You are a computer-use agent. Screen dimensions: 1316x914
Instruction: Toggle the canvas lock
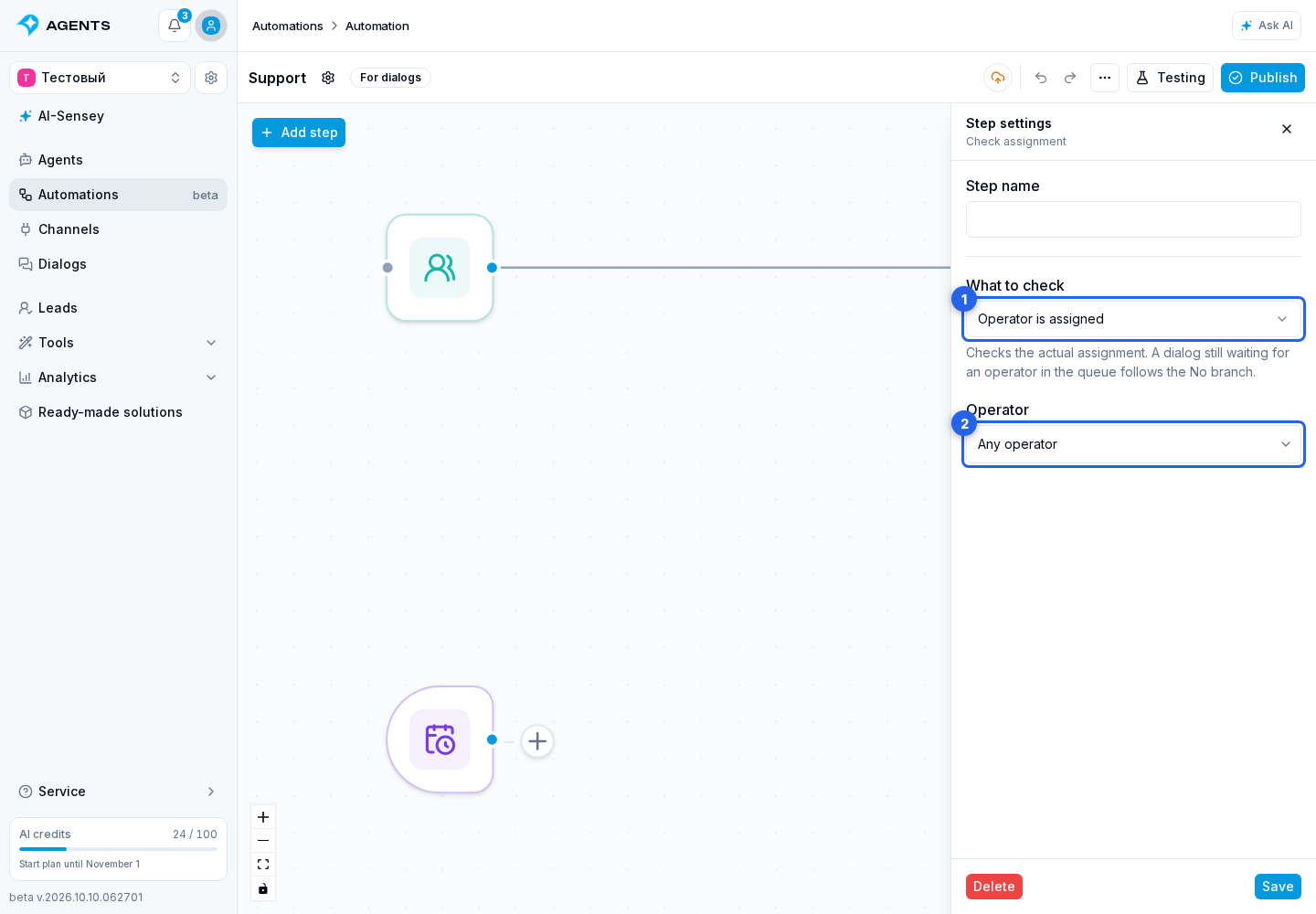click(x=263, y=888)
